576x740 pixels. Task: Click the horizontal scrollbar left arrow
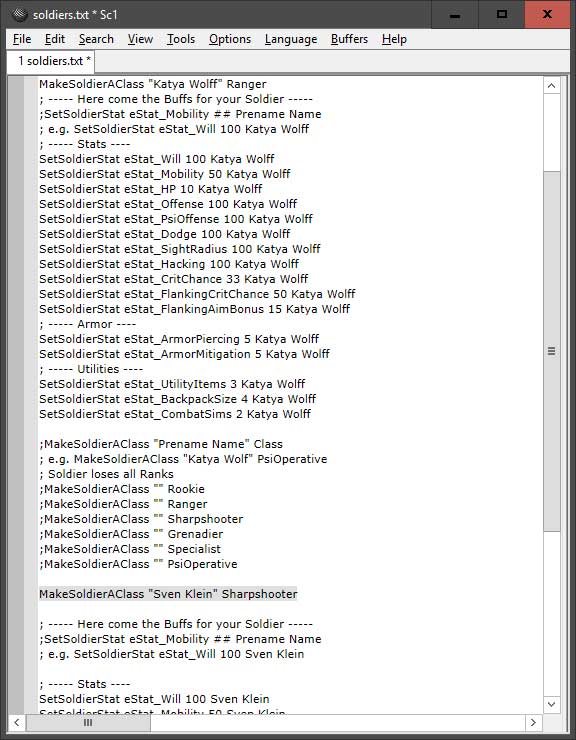17,722
